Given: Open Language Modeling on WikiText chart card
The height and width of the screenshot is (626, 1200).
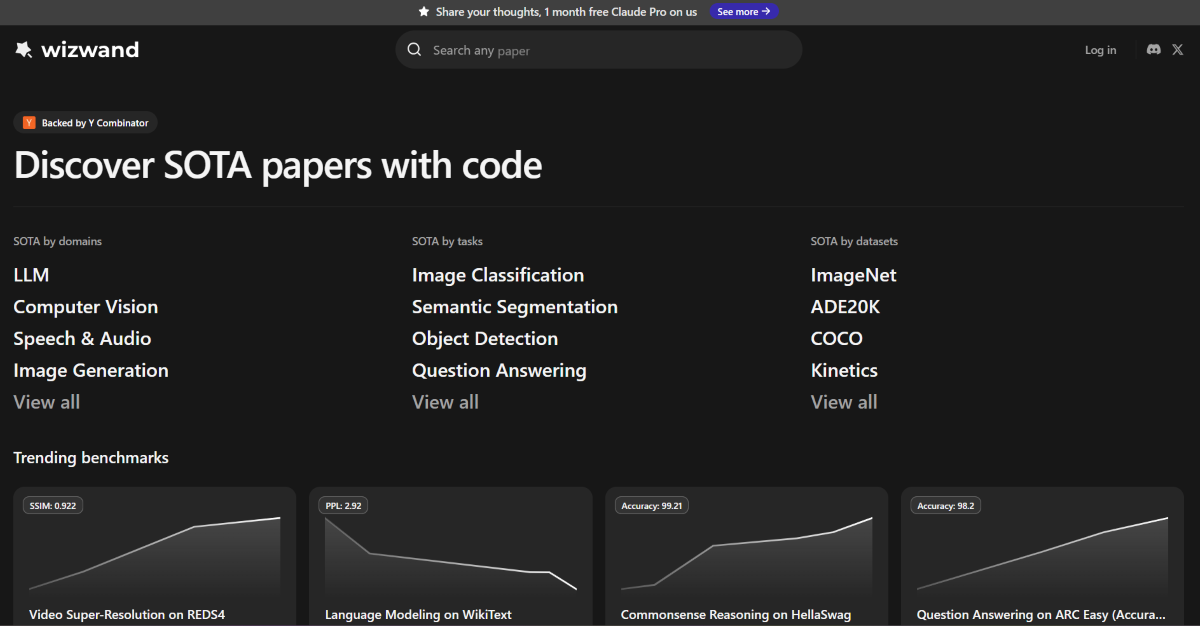Looking at the screenshot, I should [x=451, y=556].
